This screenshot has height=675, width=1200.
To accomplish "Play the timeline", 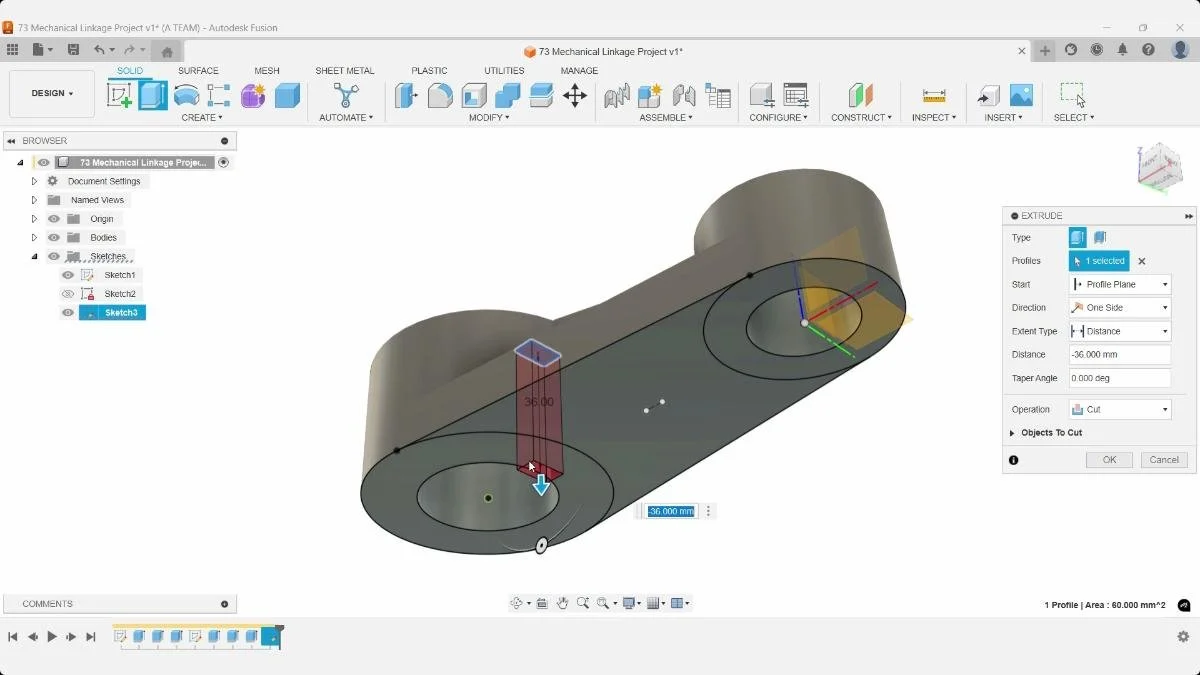I will coord(52,637).
